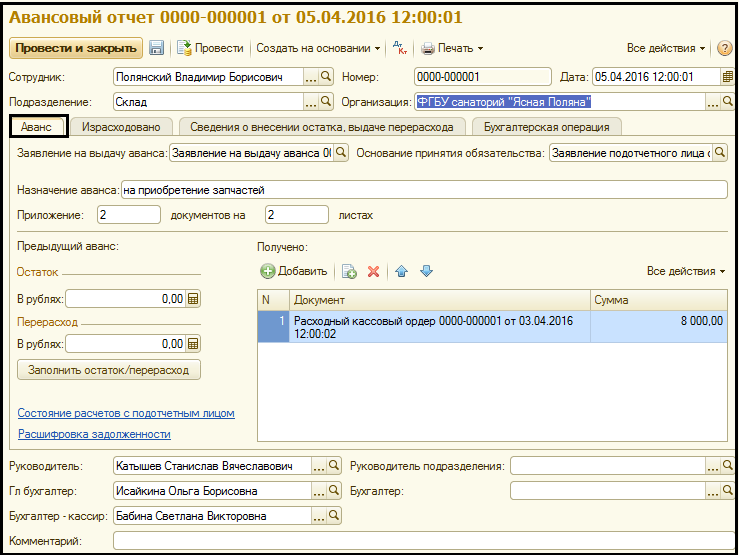Expand the Создать на основании dropdown
This screenshot has width=739, height=555.
[318, 48]
